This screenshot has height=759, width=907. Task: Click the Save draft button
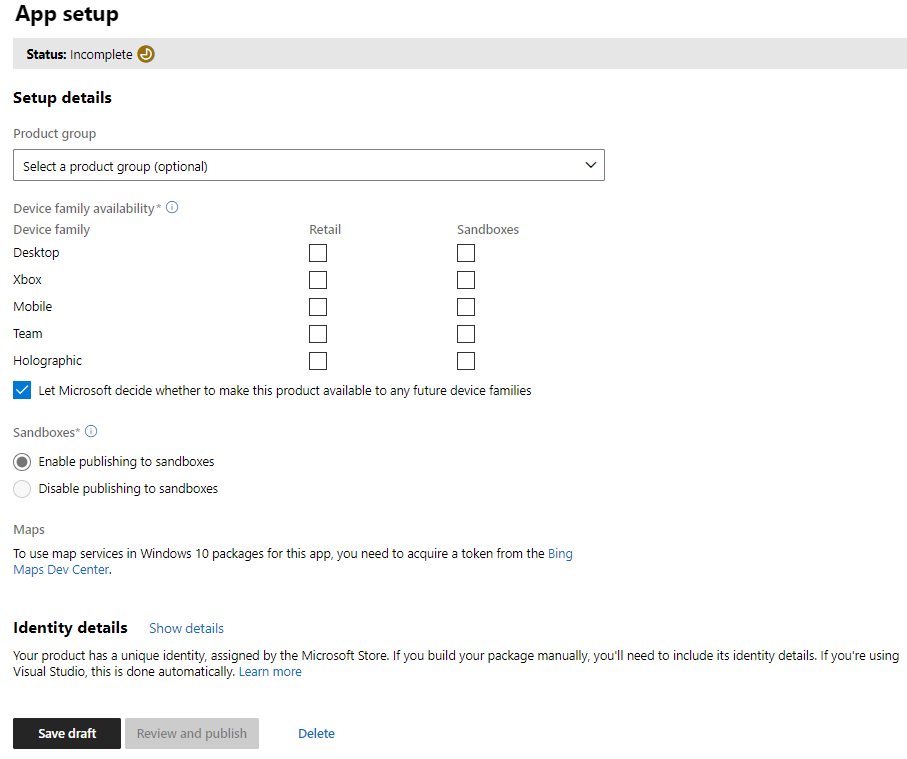pyautogui.click(x=67, y=734)
